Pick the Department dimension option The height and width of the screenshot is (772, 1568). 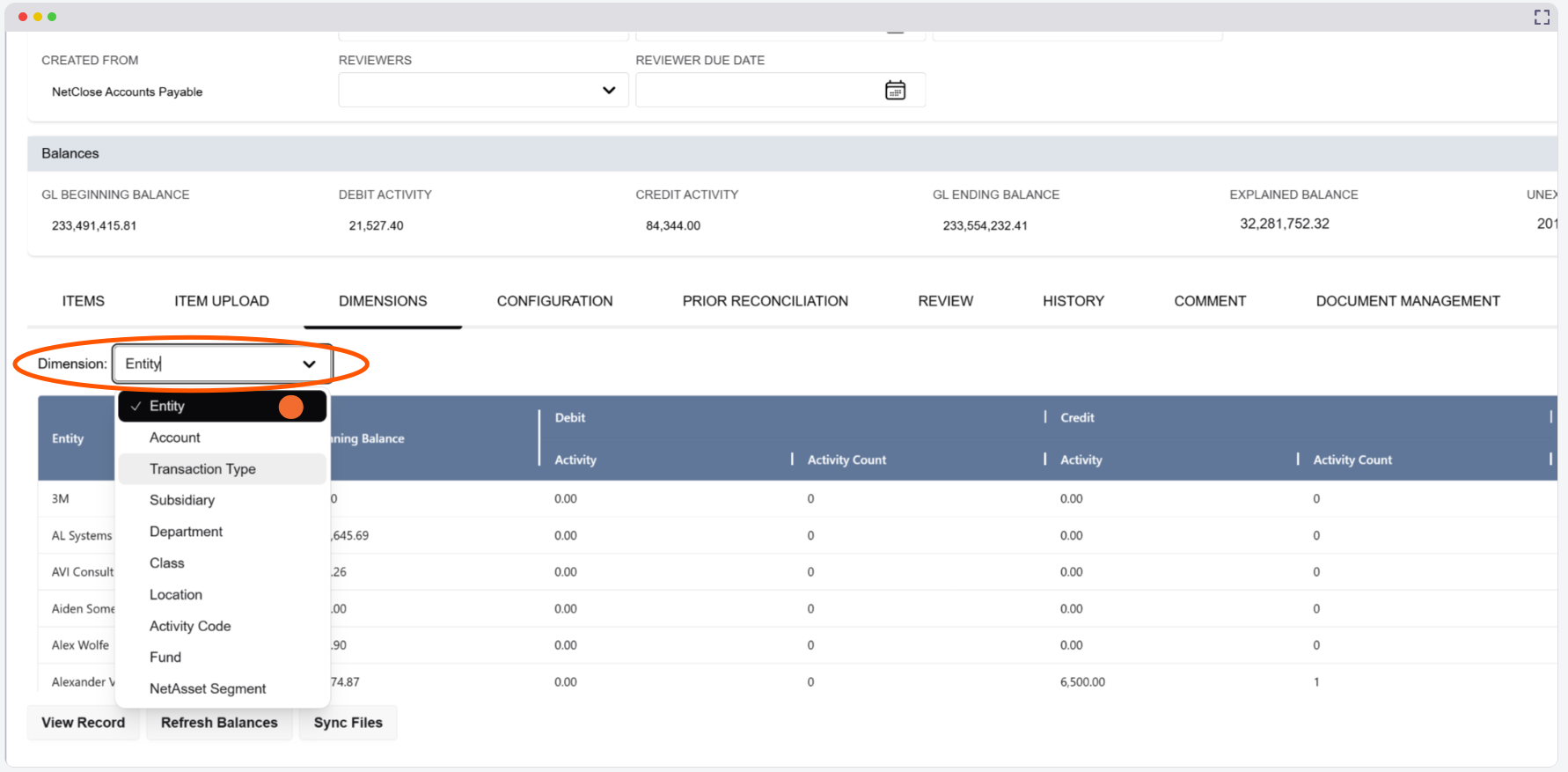[x=186, y=532]
